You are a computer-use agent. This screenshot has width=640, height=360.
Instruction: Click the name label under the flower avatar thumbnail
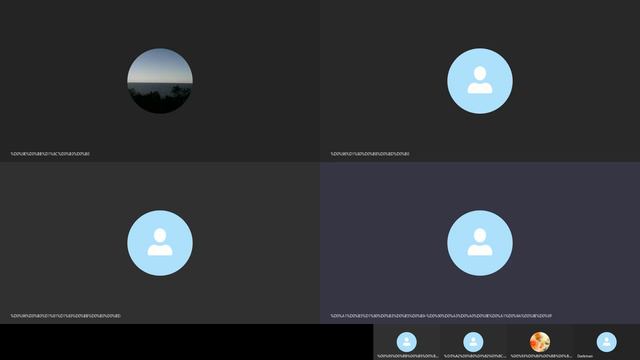(541, 356)
